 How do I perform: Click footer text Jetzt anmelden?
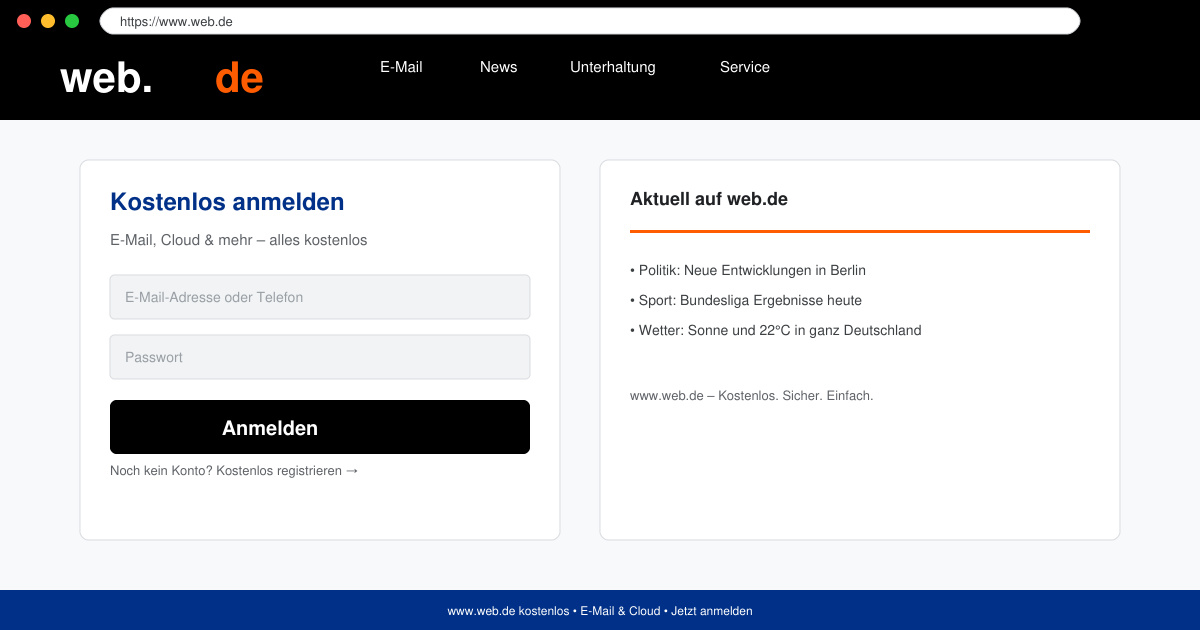pos(712,611)
